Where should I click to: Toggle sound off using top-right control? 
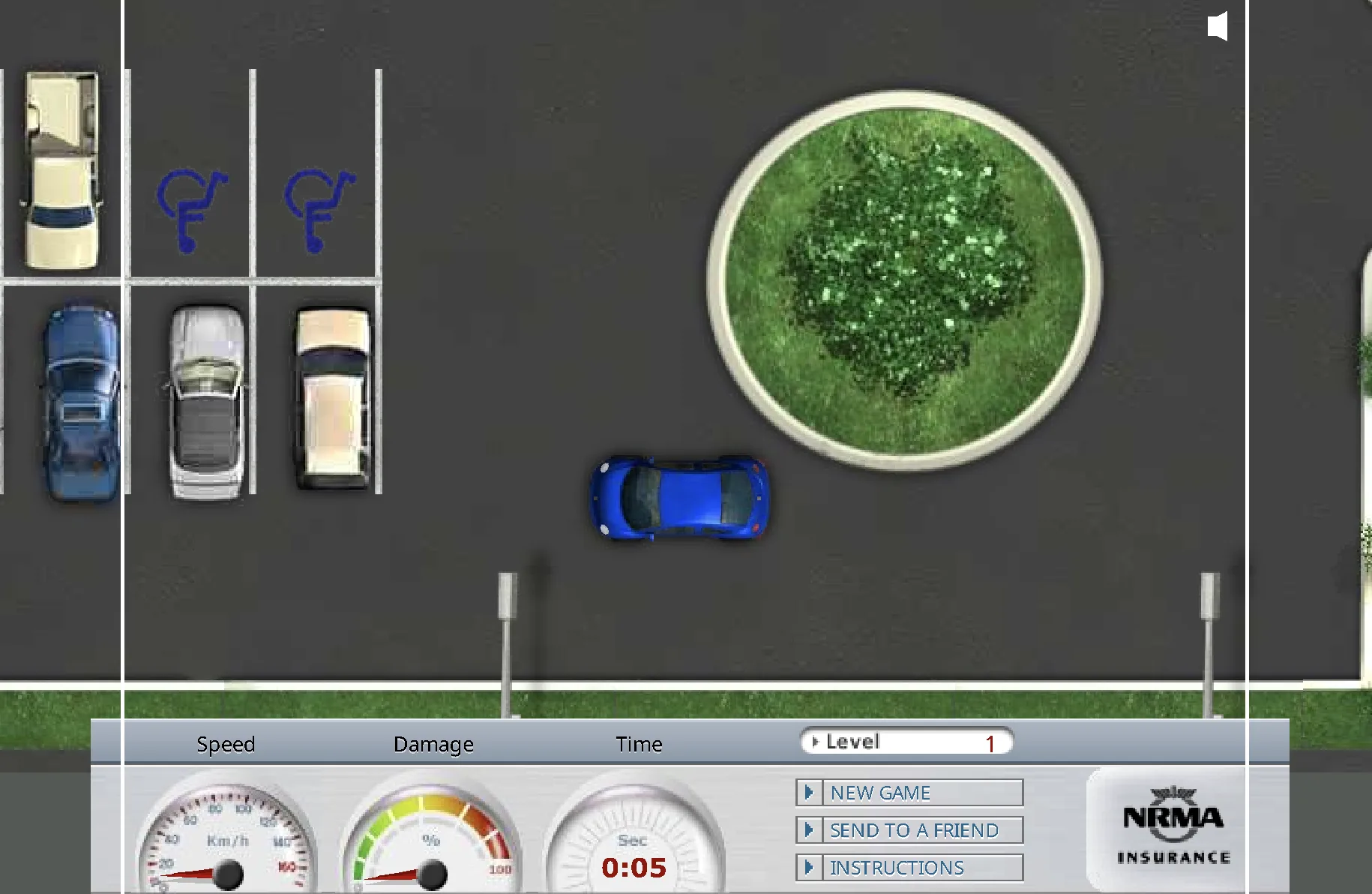[1218, 26]
